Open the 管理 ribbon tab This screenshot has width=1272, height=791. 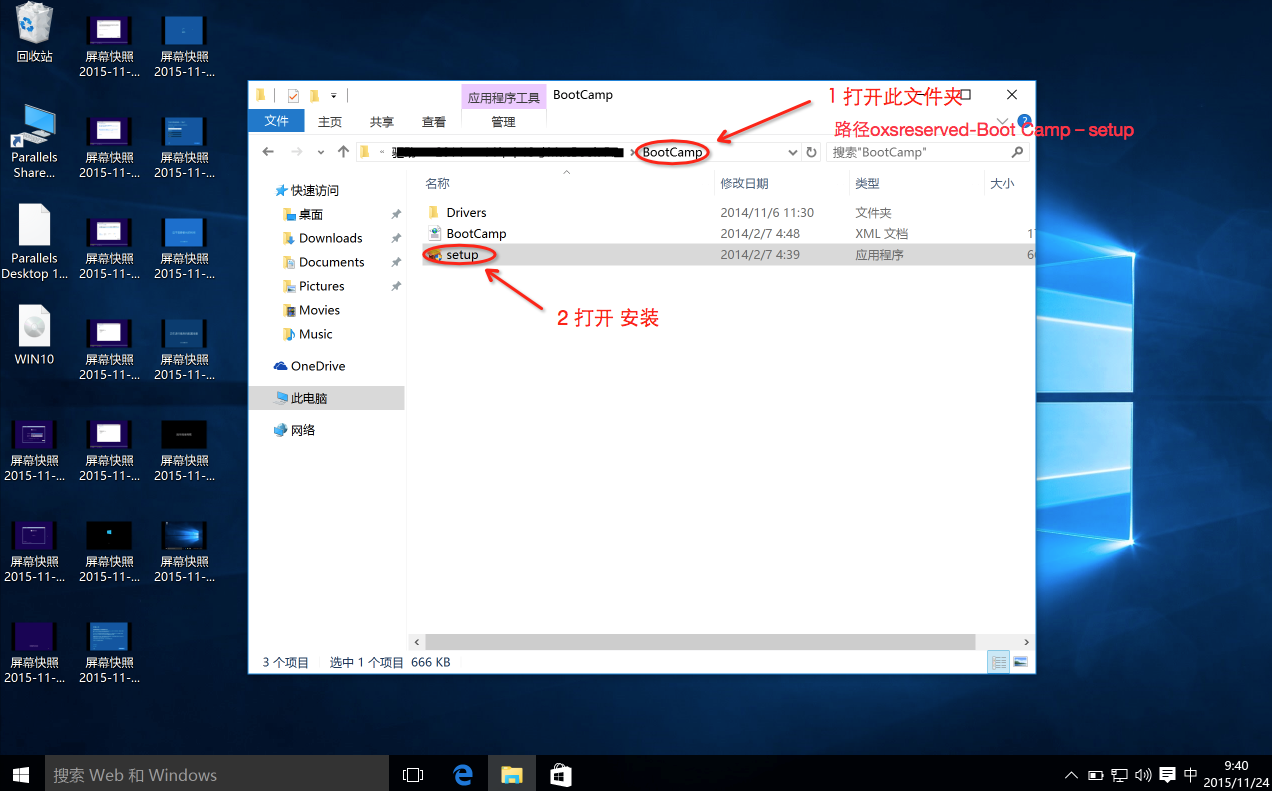coord(503,122)
